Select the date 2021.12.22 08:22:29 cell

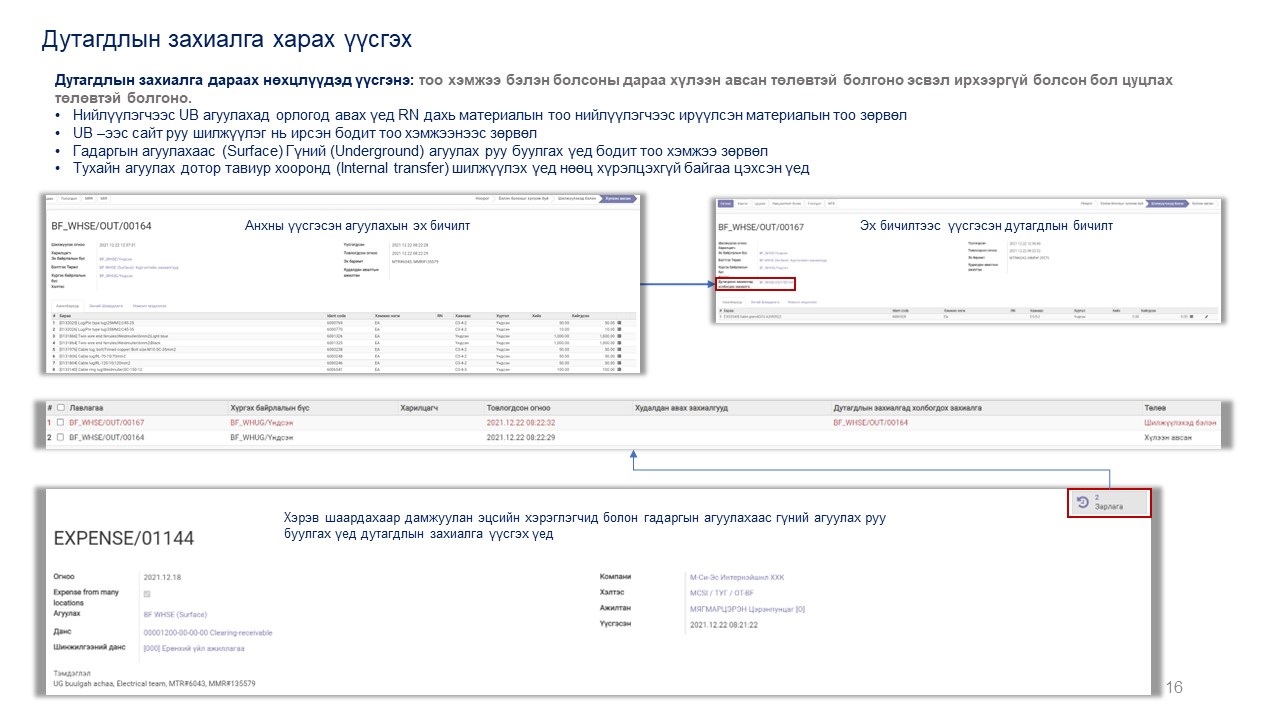(520, 438)
